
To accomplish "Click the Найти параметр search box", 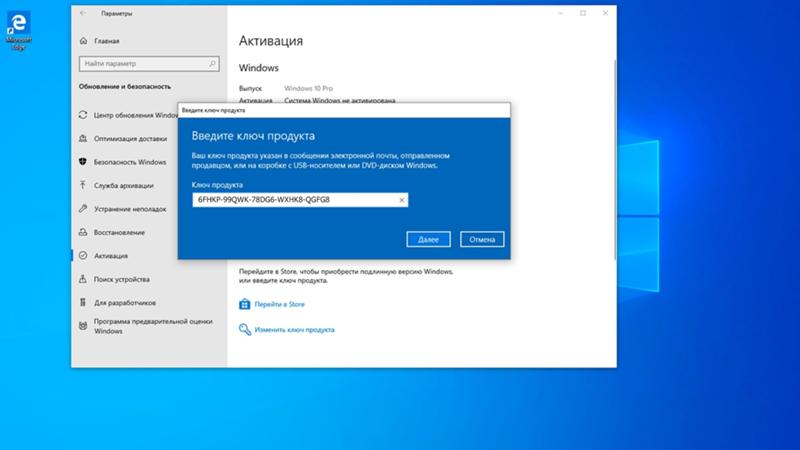I will click(x=149, y=64).
